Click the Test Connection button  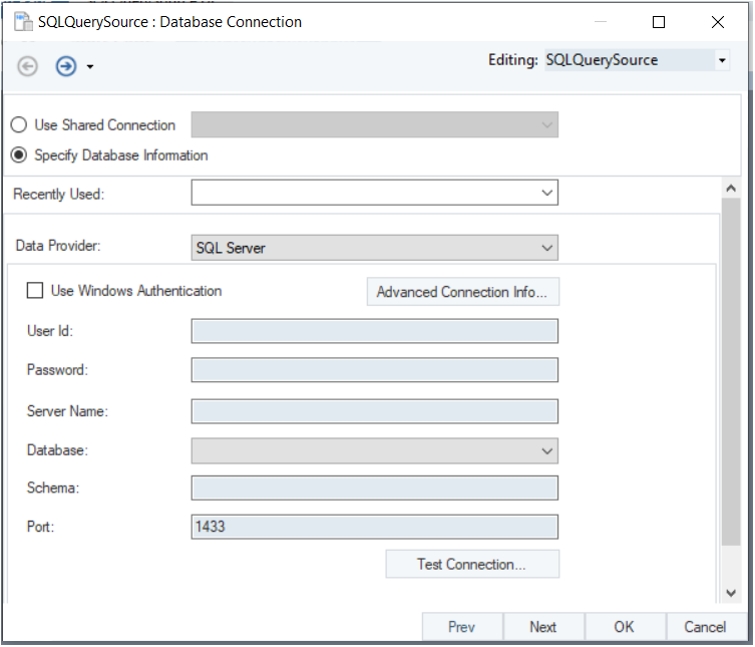click(472, 564)
